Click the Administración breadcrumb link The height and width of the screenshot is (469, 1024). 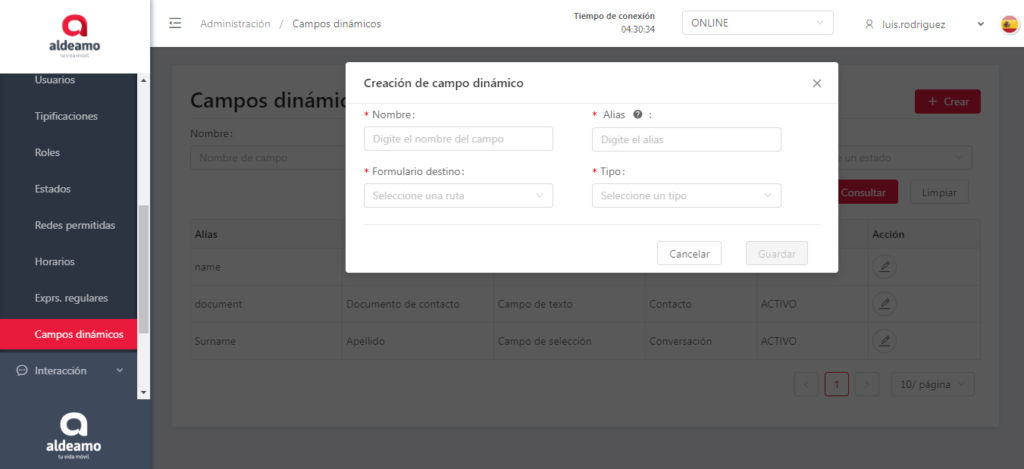(235, 23)
